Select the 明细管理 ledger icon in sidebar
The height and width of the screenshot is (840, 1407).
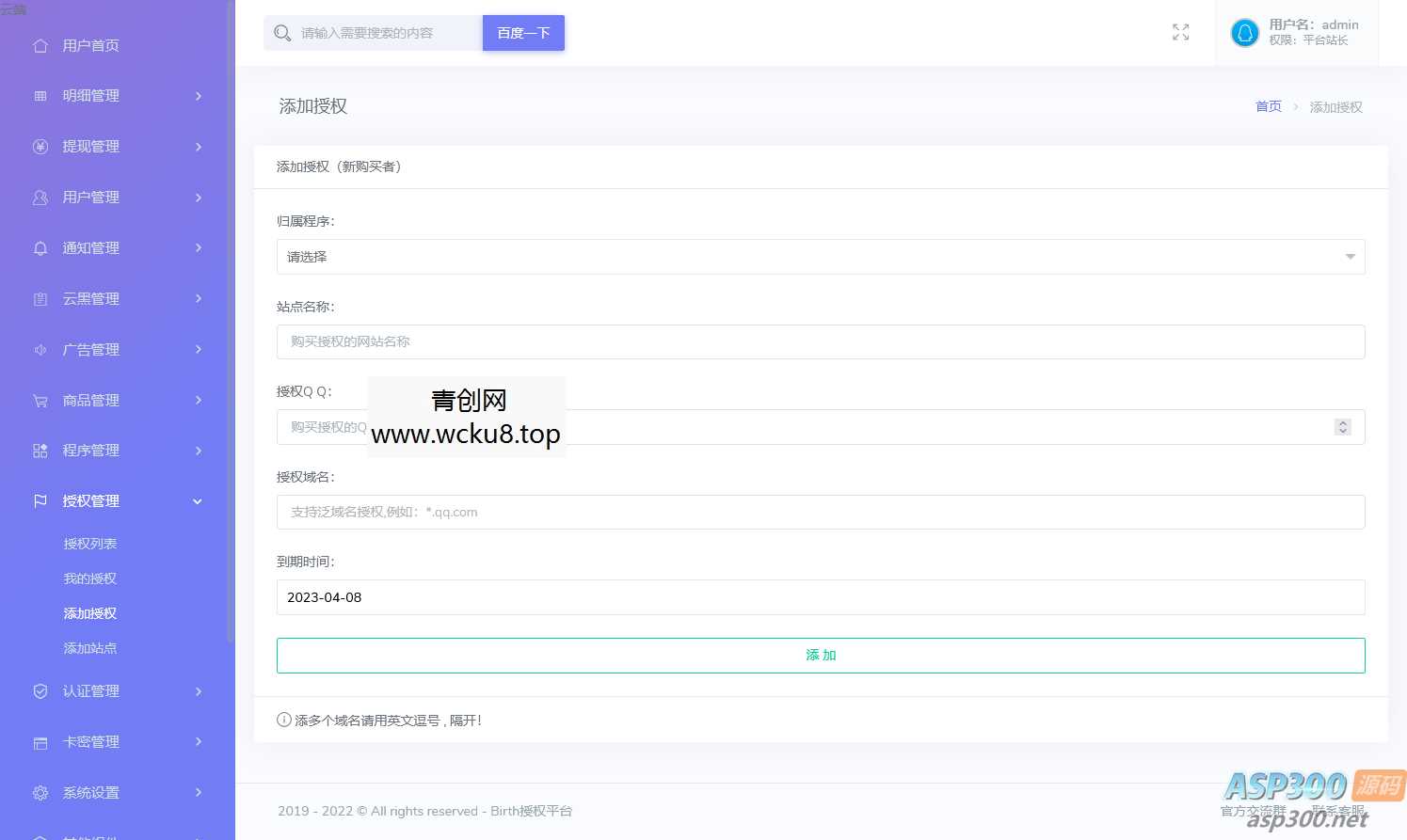click(40, 95)
